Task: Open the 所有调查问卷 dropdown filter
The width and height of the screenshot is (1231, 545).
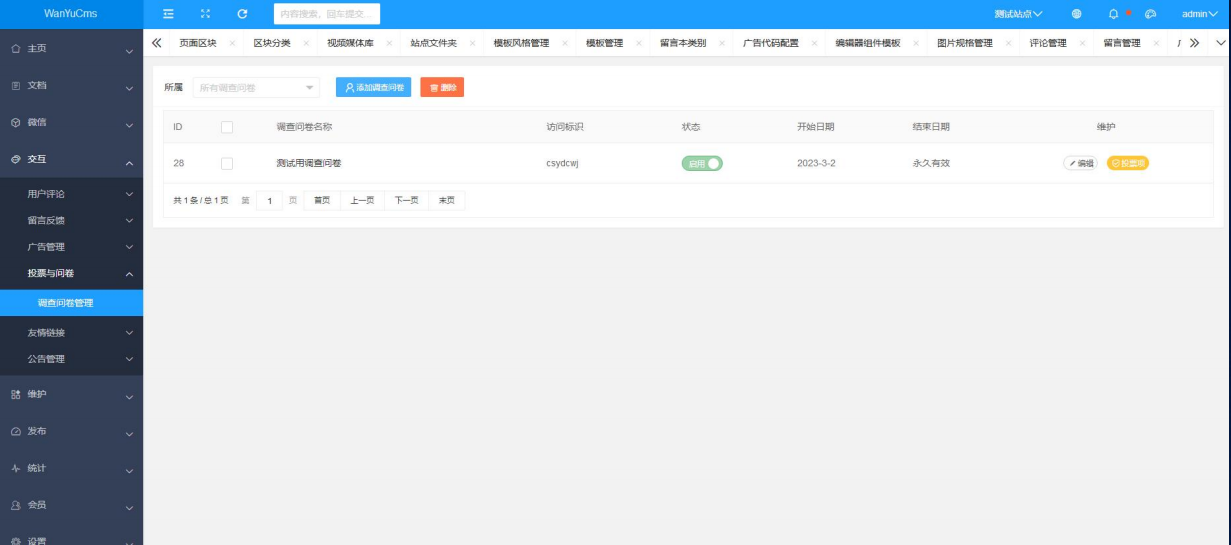Action: click(256, 88)
